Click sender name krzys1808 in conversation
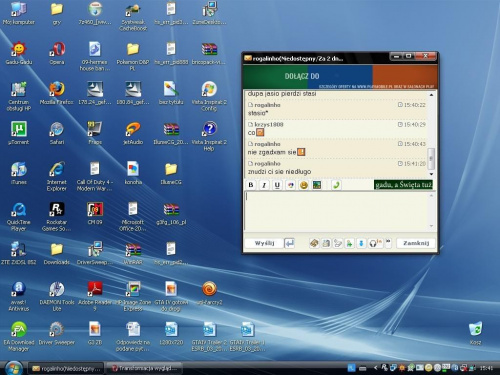Image resolution: width=500 pixels, height=375 pixels. [269, 124]
